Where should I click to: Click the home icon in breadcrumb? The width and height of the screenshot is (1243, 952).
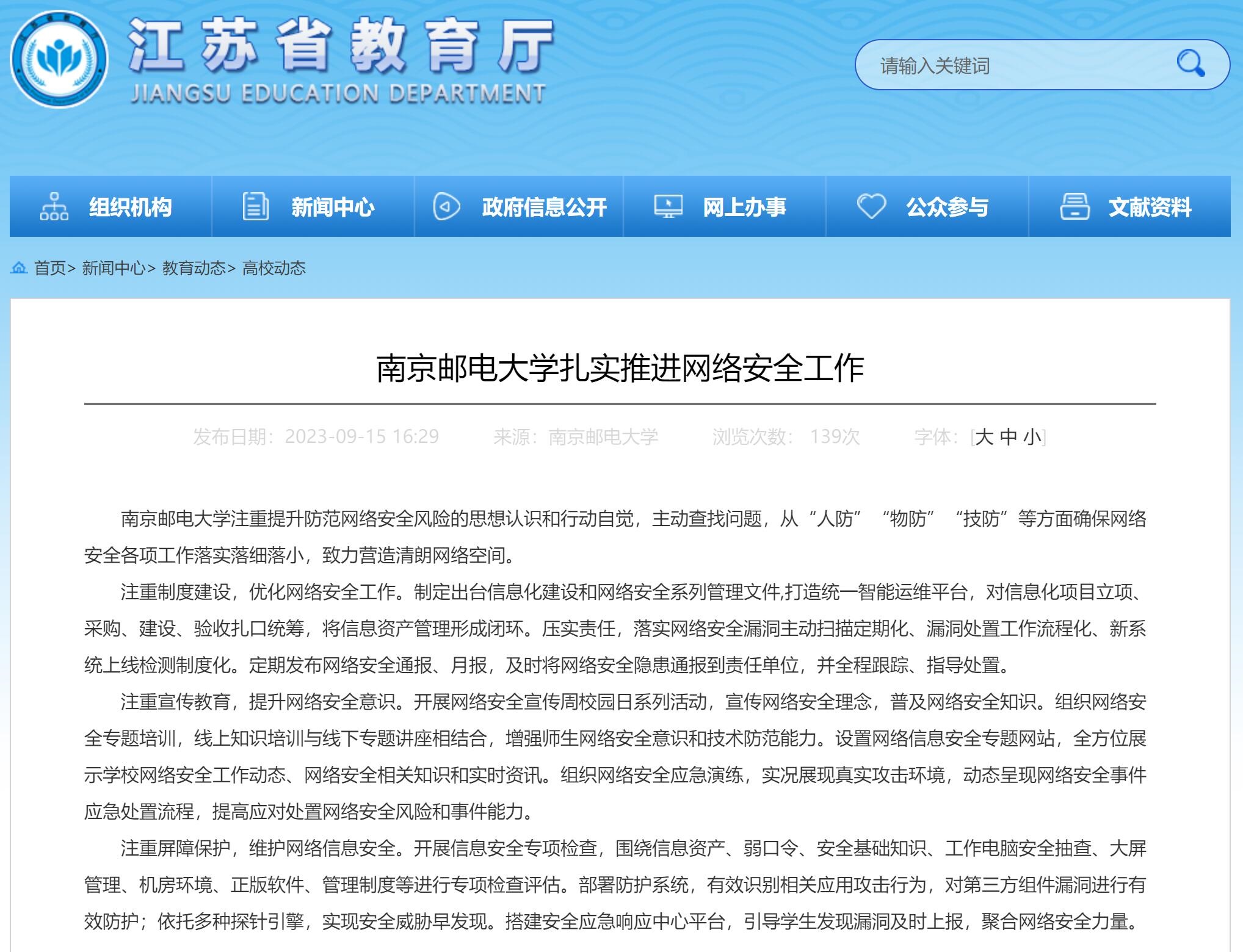coord(19,268)
